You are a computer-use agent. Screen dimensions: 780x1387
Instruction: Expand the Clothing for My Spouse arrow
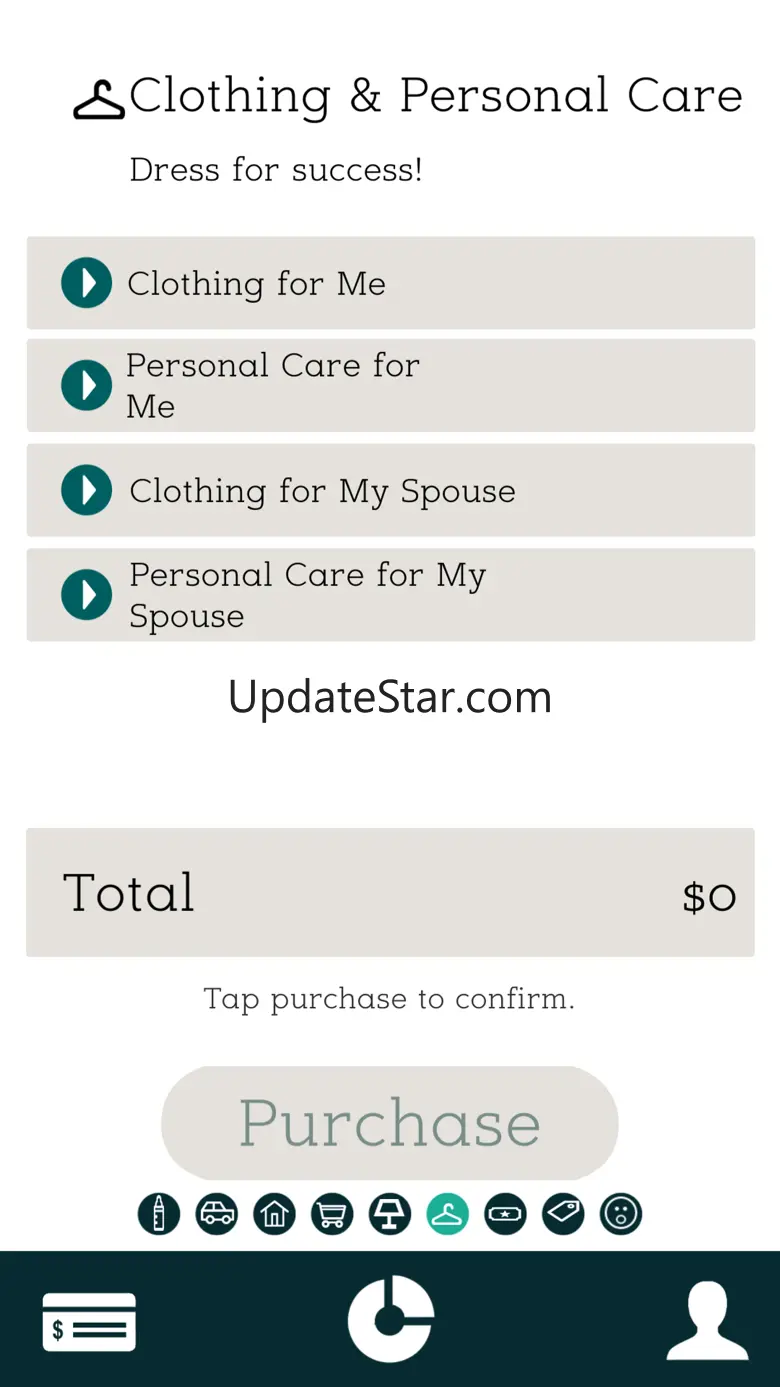(87, 490)
